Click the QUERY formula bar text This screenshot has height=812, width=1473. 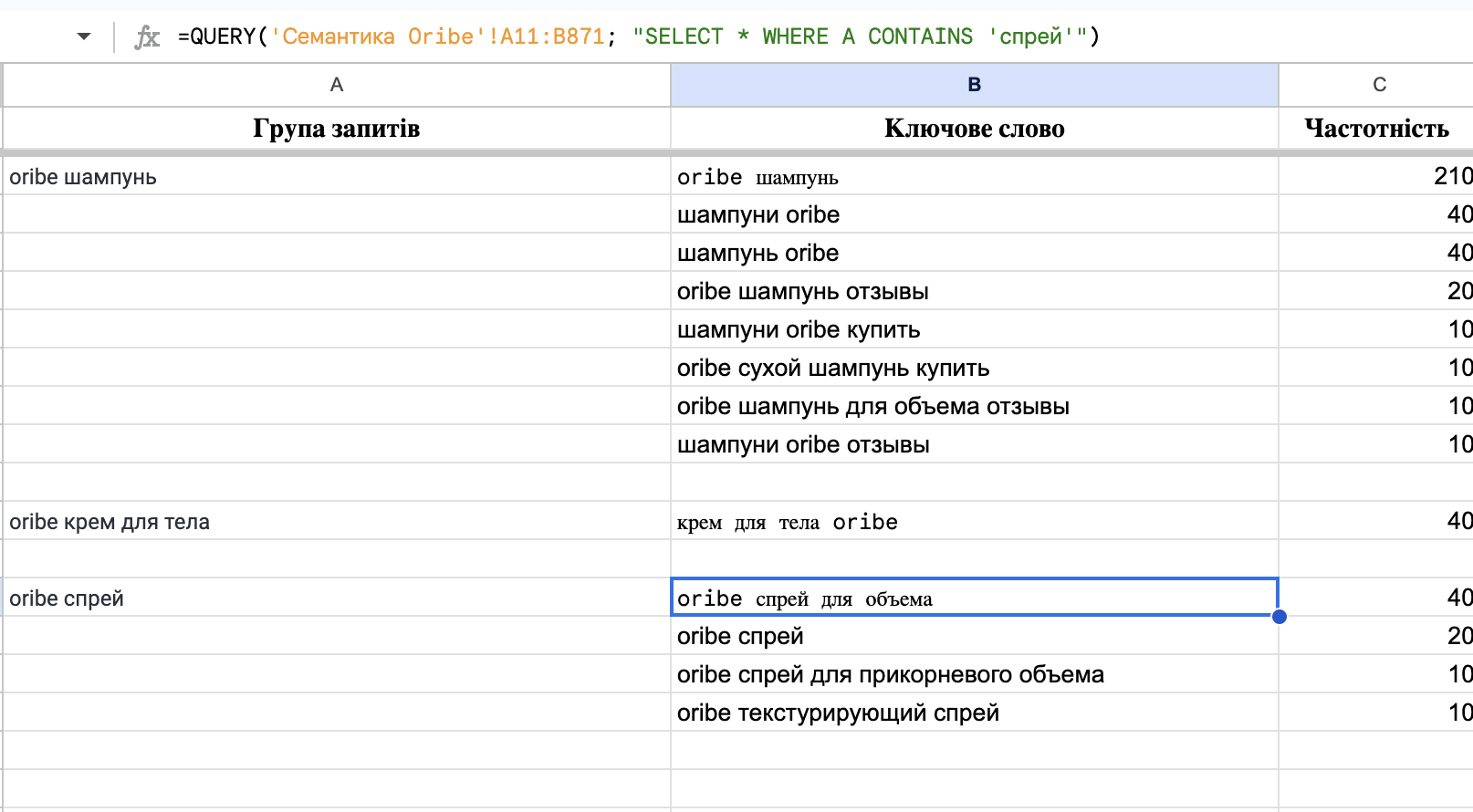(639, 36)
